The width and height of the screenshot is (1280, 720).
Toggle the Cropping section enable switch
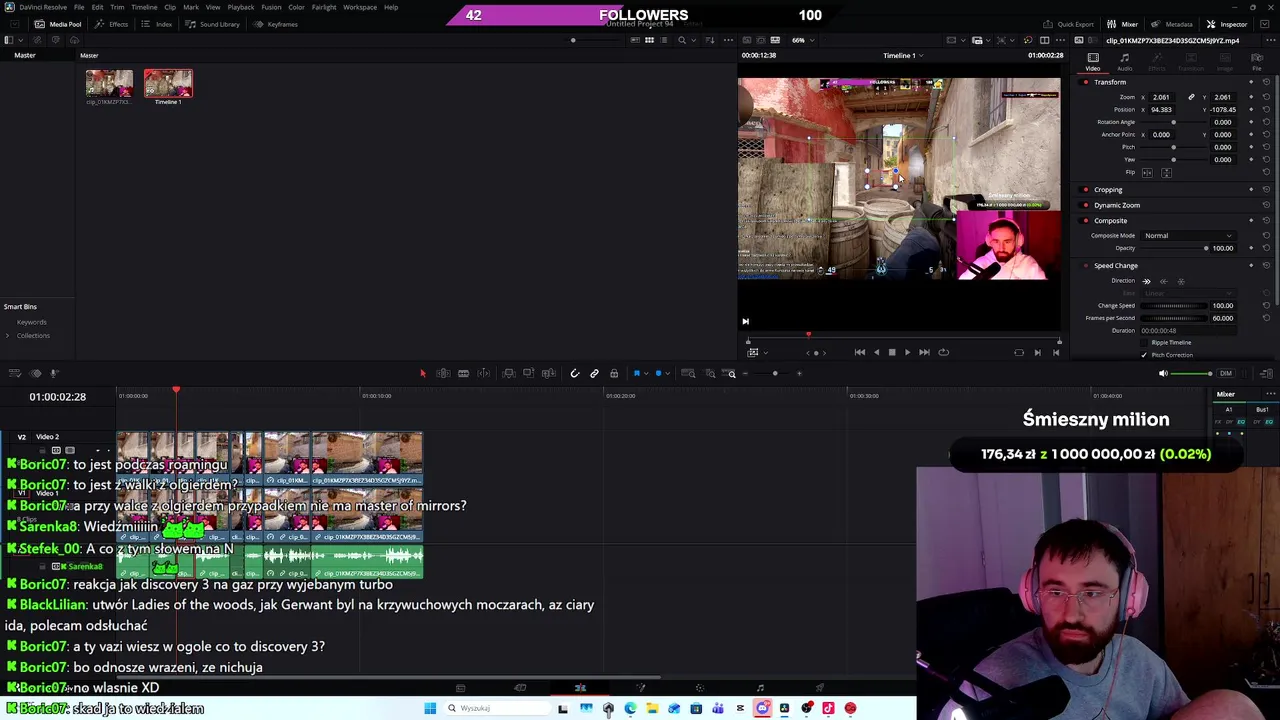tap(1085, 189)
